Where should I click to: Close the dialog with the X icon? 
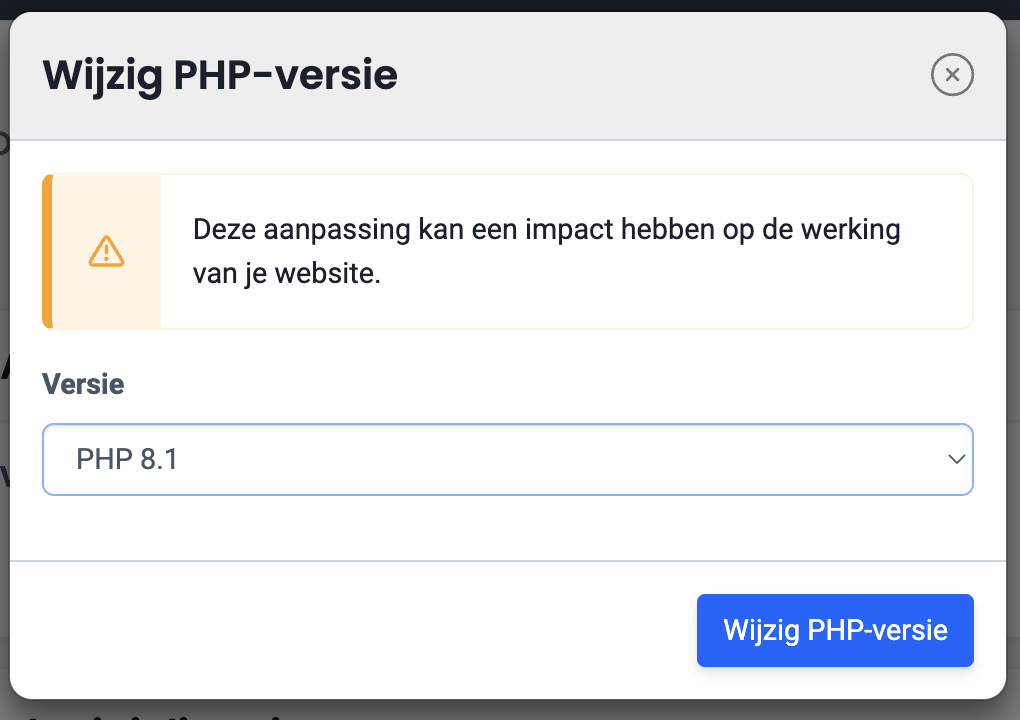coord(952,75)
